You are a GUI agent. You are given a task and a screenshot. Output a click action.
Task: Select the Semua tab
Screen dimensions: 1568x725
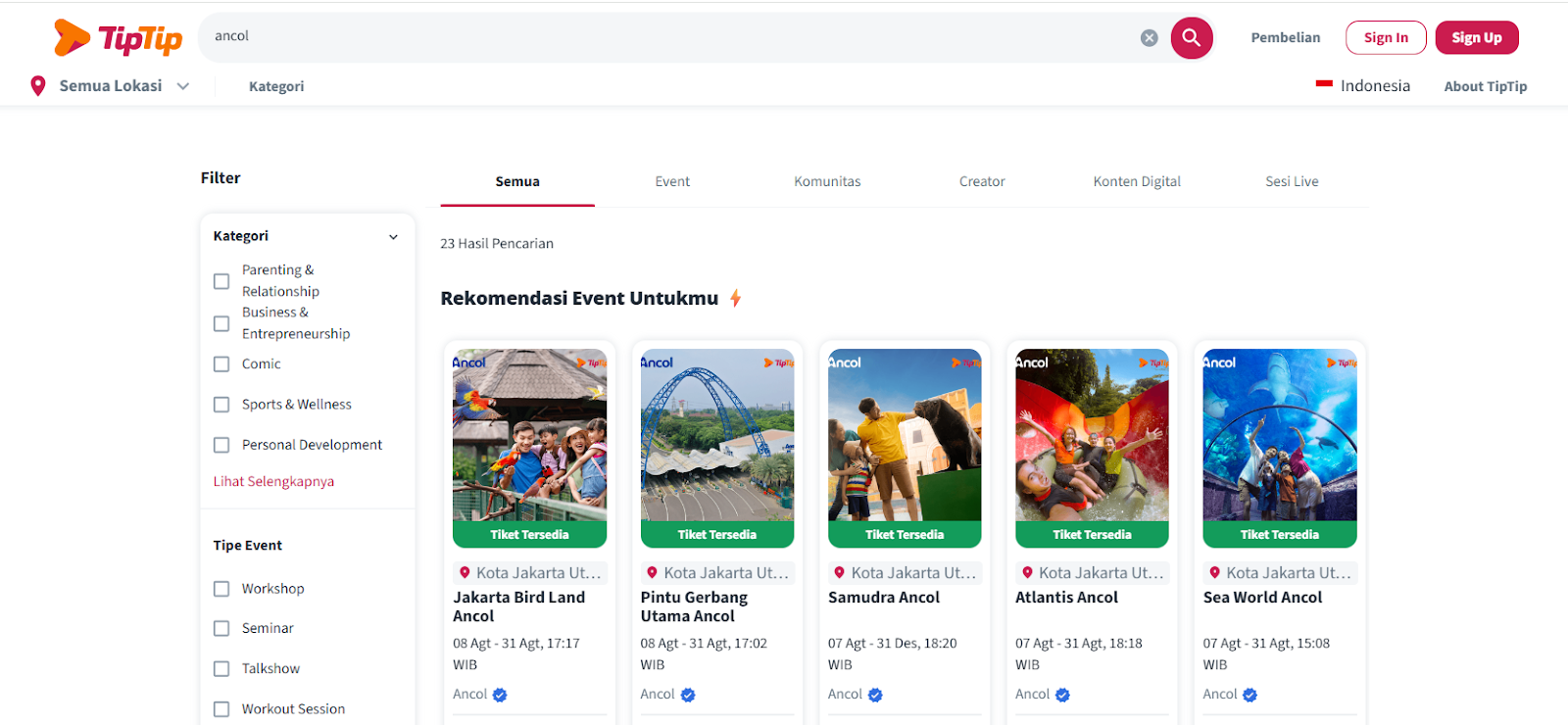pos(517,181)
